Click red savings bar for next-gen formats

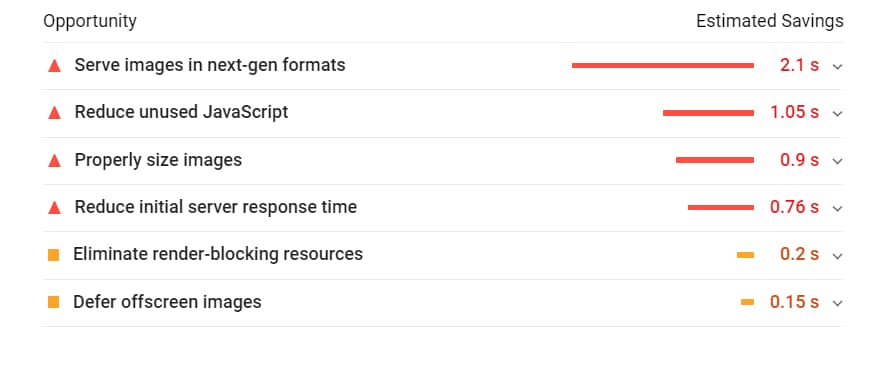[663, 66]
